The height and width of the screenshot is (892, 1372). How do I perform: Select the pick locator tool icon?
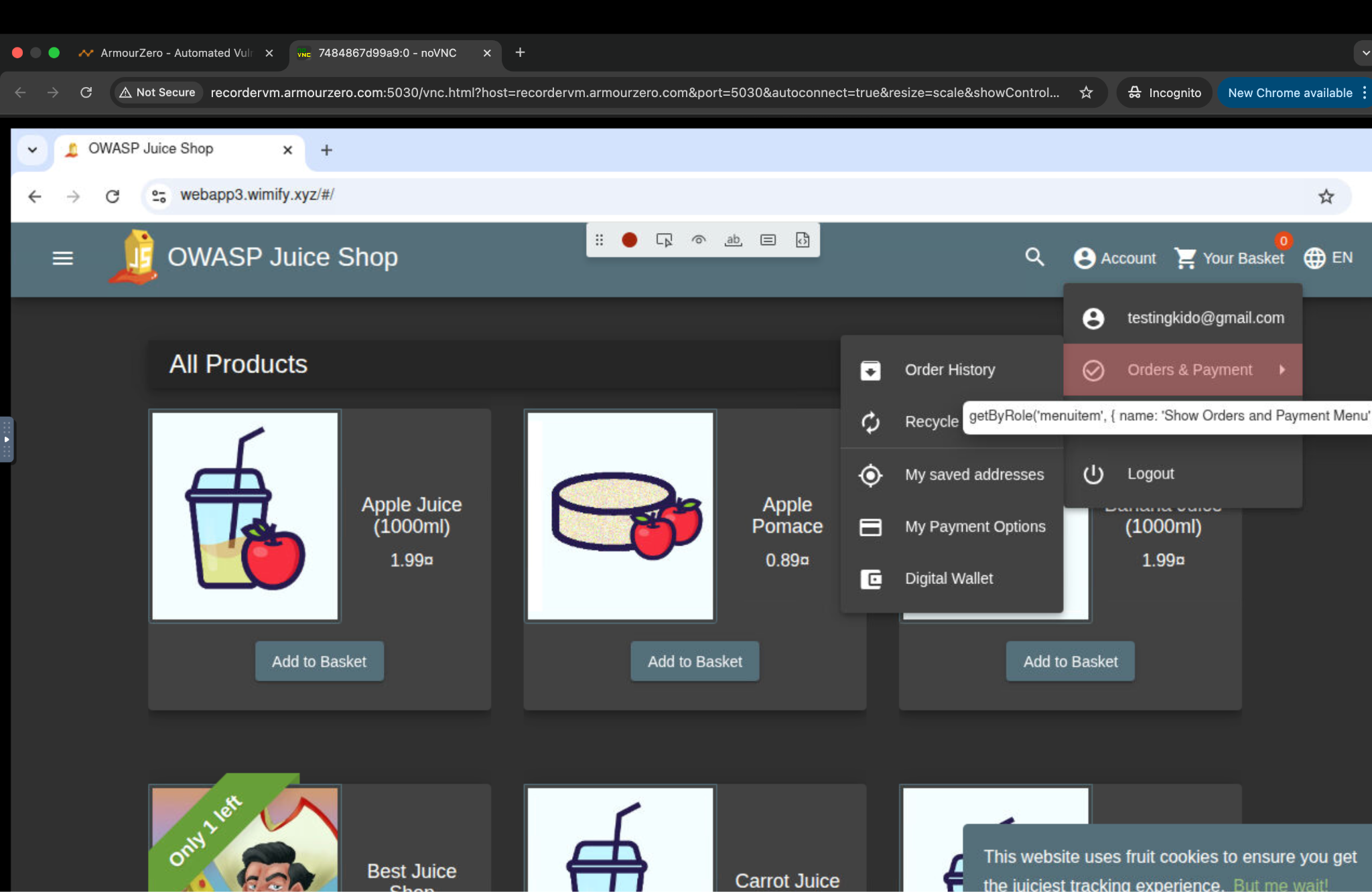664,240
